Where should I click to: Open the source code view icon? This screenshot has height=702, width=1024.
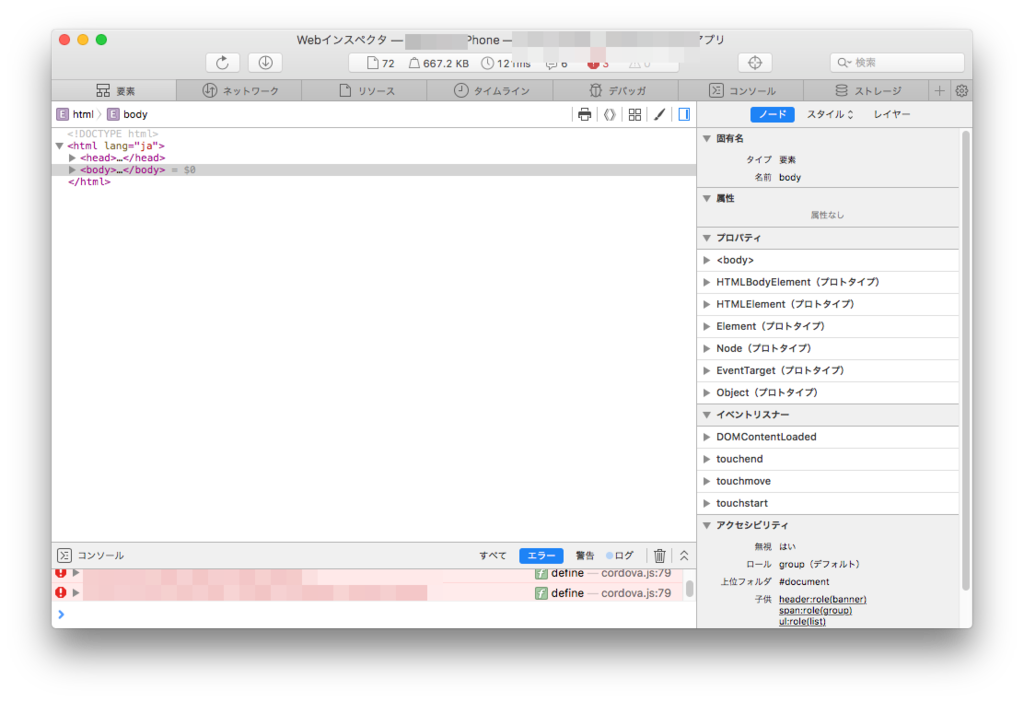click(x=609, y=114)
